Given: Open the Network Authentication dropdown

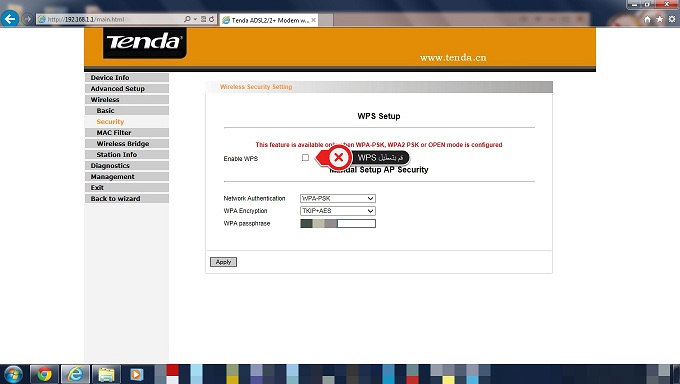Looking at the screenshot, I should [x=338, y=198].
